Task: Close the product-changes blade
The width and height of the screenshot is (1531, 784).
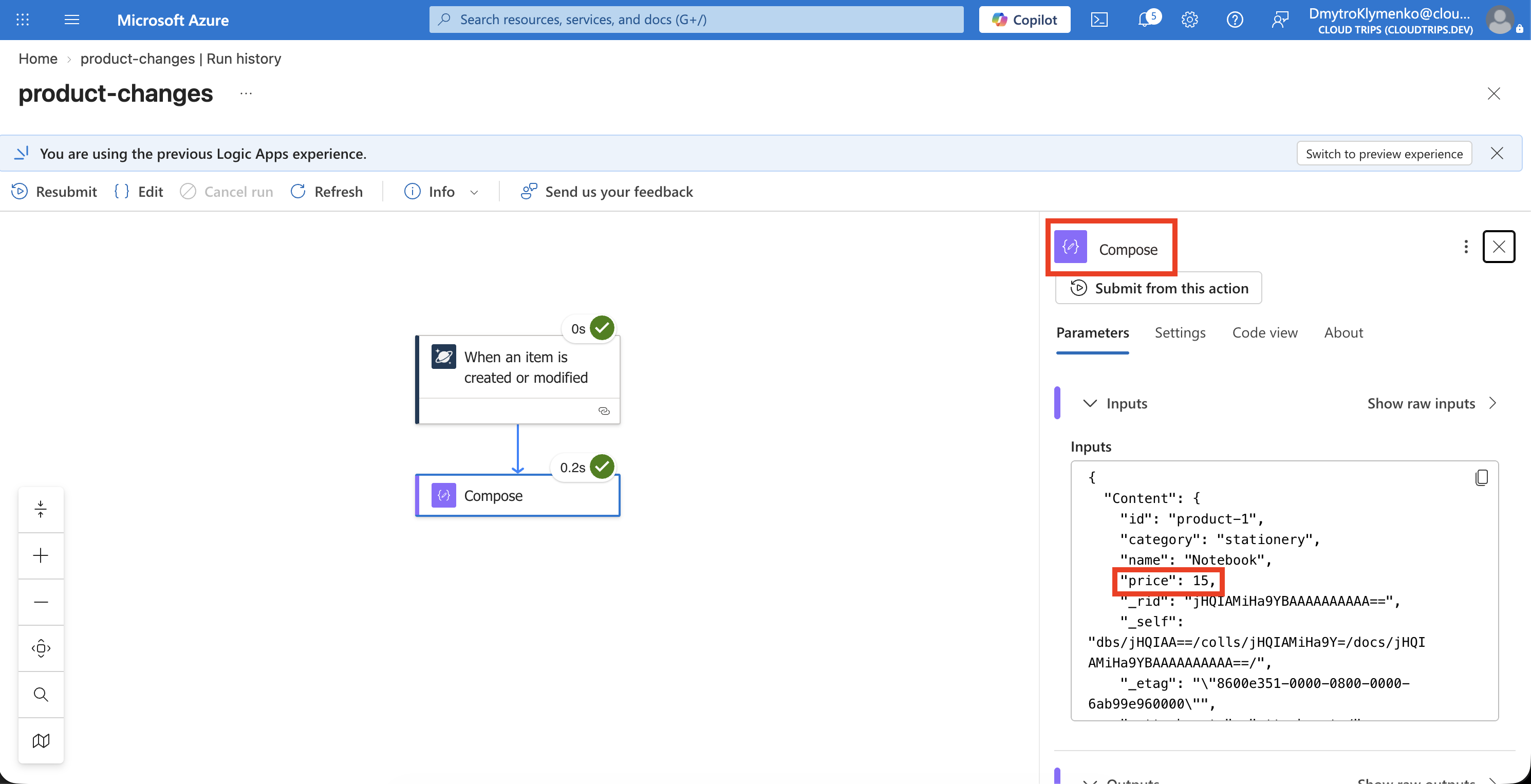Action: coord(1493,94)
